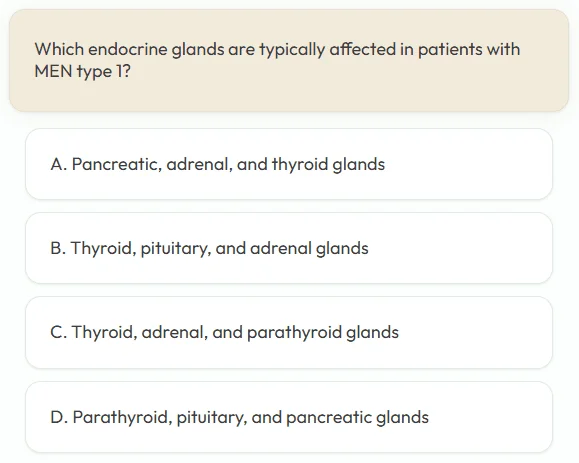Viewport: 579px width, 463px height.
Task: Click the letter 'D.' label of fourth option
Action: pos(59,417)
